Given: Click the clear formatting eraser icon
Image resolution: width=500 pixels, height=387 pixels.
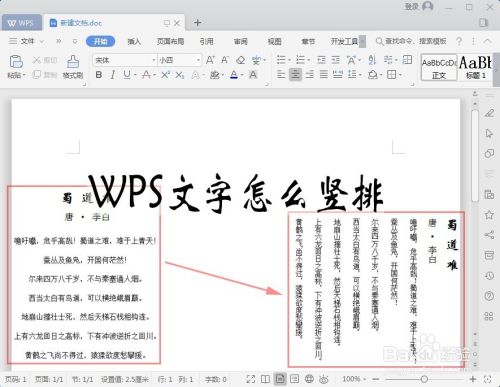Looking at the screenshot, I should [x=240, y=60].
